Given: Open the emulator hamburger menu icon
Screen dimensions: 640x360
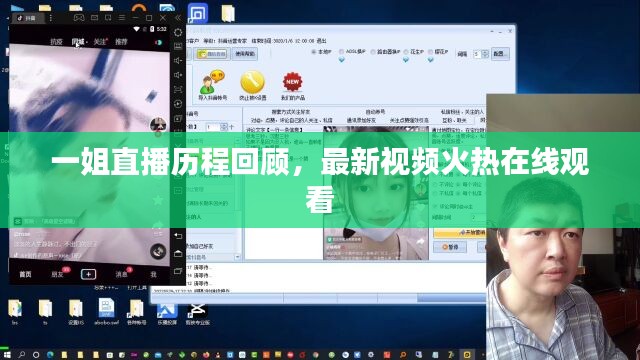Looking at the screenshot, I should pyautogui.click(x=122, y=18).
